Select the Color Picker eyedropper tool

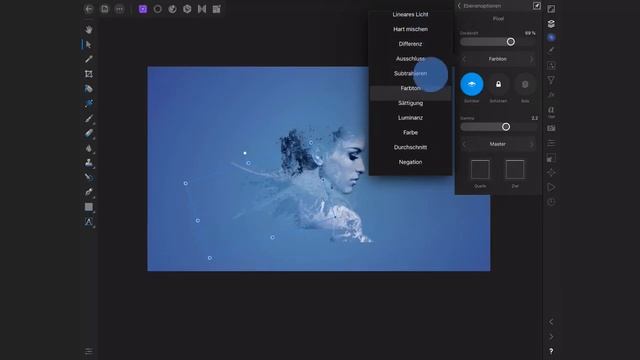pyautogui.click(x=89, y=59)
